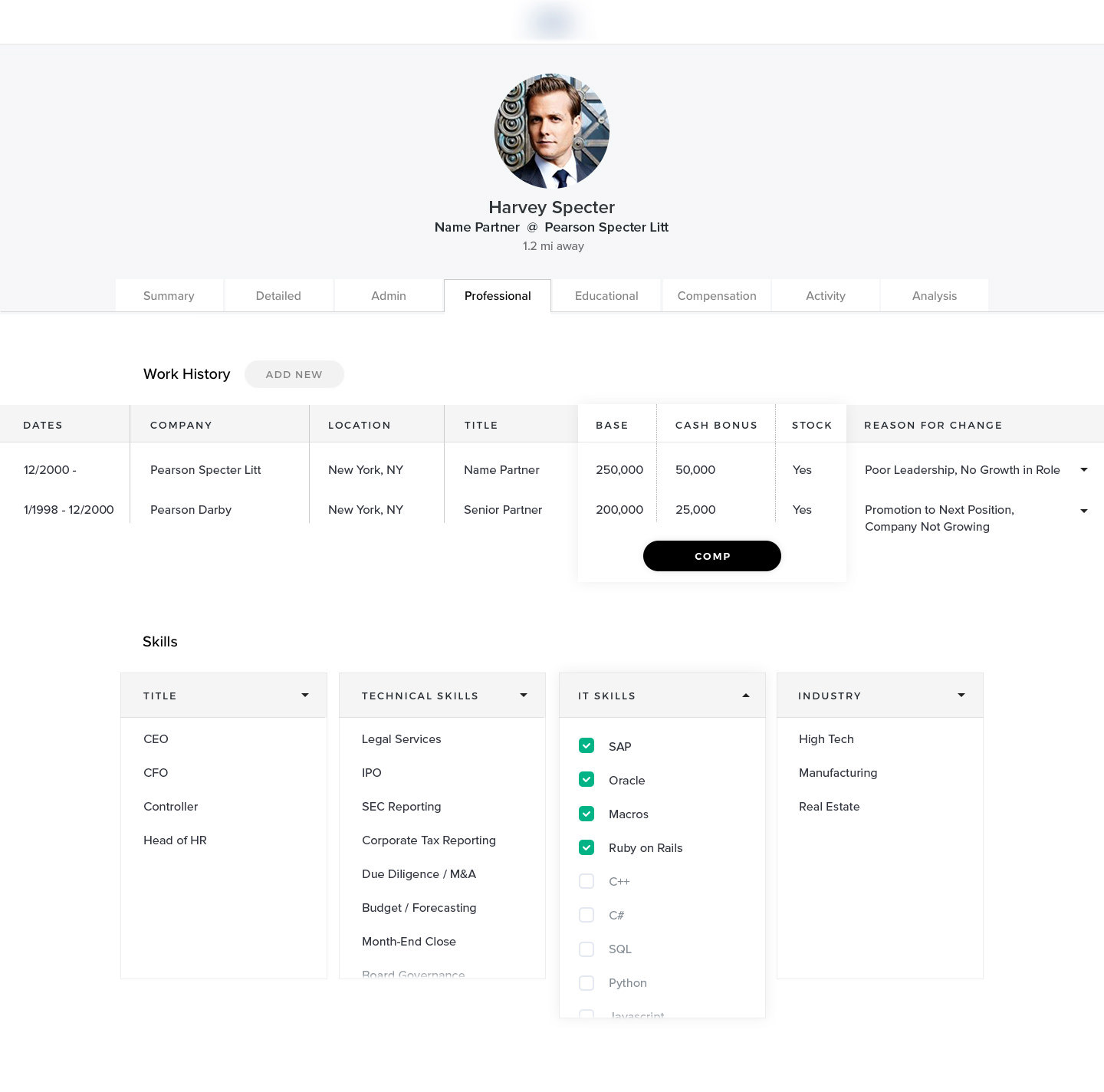Open the Analysis tab
This screenshot has height=1092, width=1104.
[x=935, y=296]
